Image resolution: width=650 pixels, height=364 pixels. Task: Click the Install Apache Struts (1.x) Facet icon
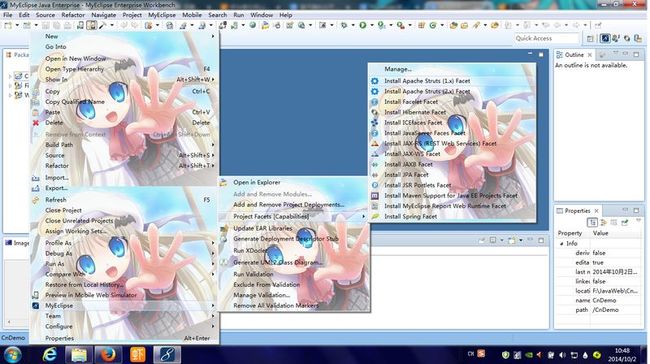pyautogui.click(x=375, y=81)
